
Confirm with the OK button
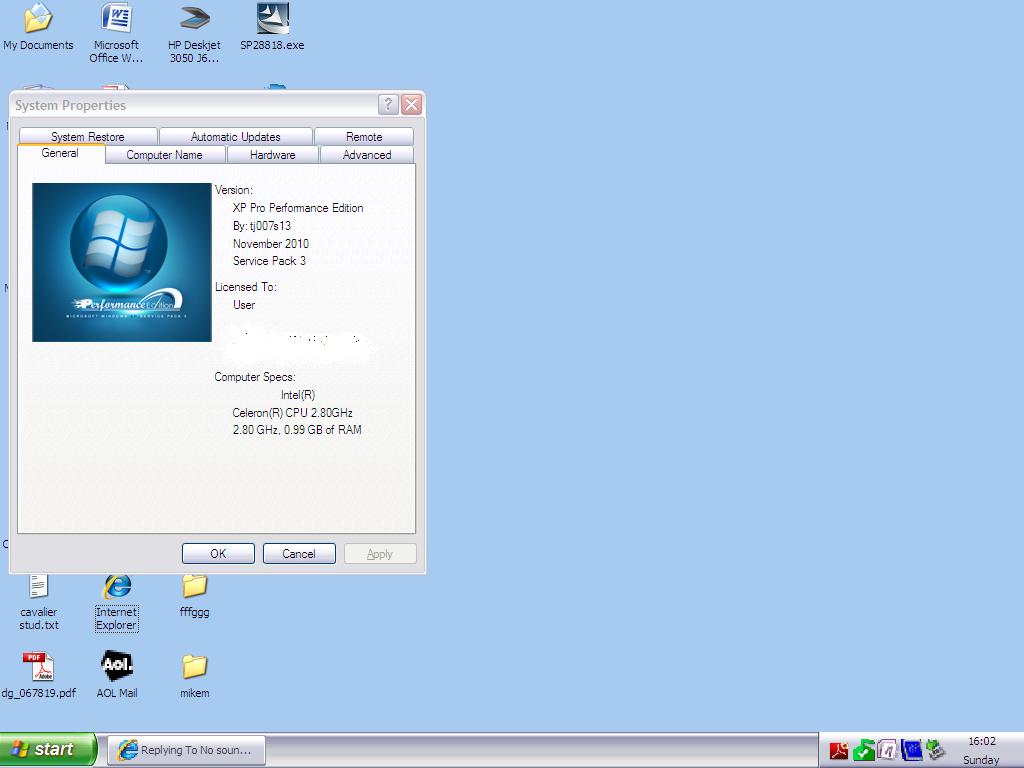click(218, 554)
